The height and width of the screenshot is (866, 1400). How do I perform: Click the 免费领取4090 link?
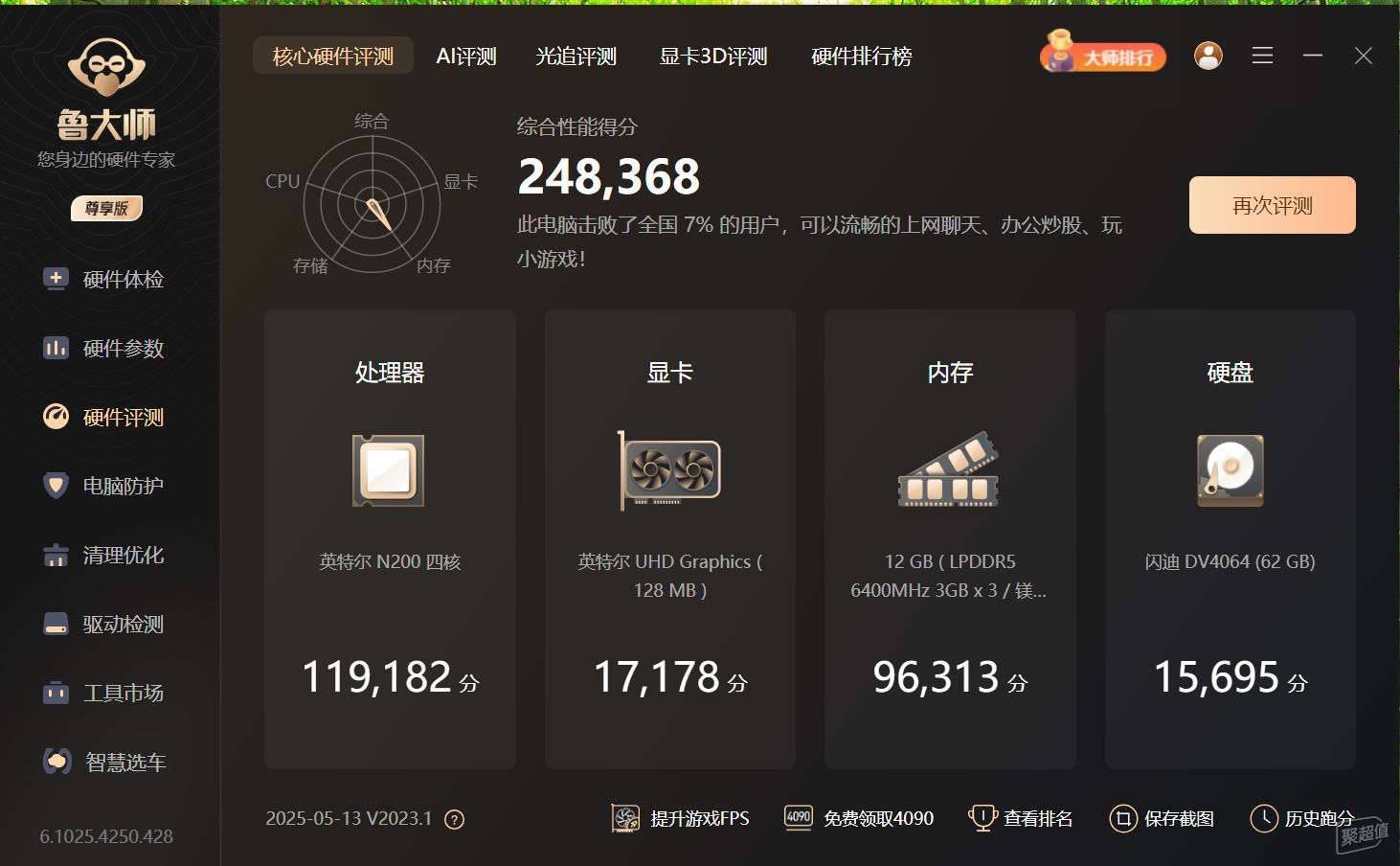[x=878, y=819]
